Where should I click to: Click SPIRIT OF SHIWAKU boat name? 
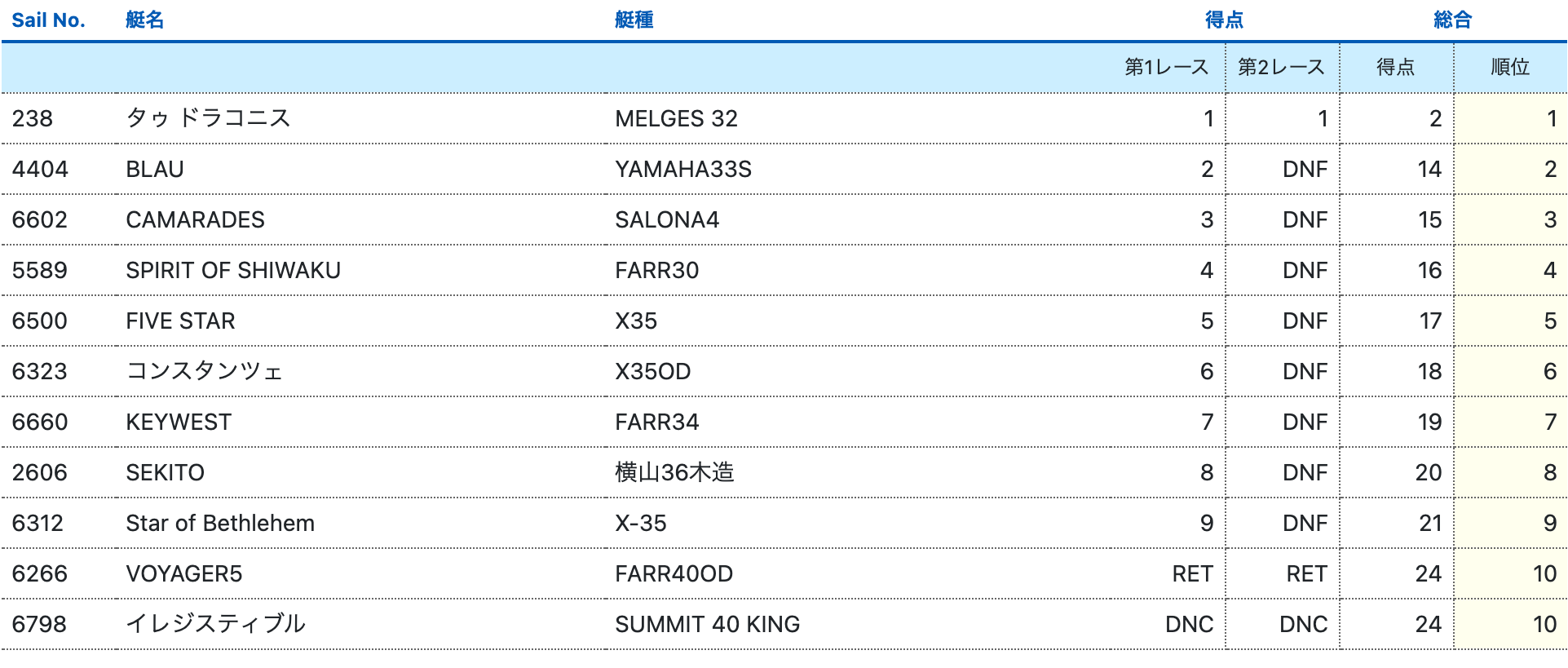(x=233, y=270)
